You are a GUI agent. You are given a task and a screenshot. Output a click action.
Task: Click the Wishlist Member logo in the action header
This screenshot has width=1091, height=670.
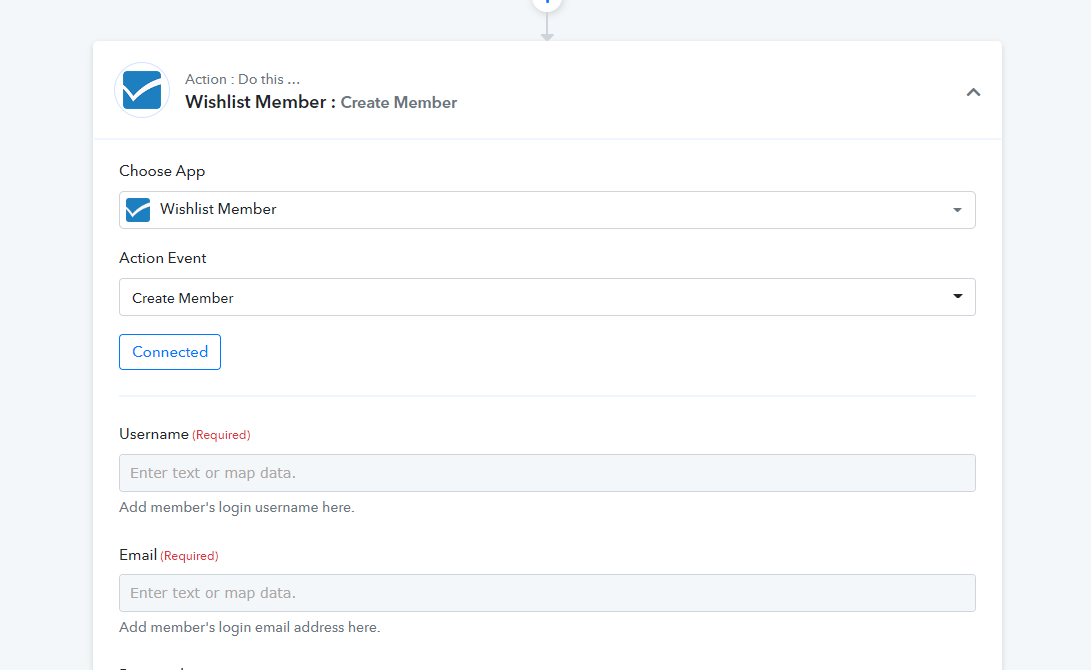(x=142, y=90)
